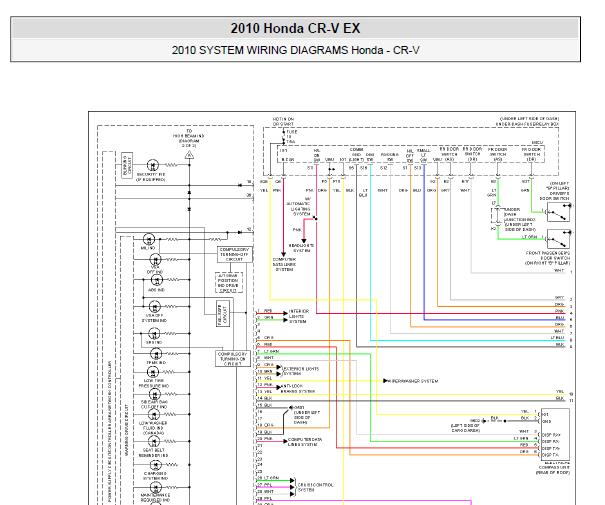Click the 'PASSING SW' terminal label

coord(390,157)
